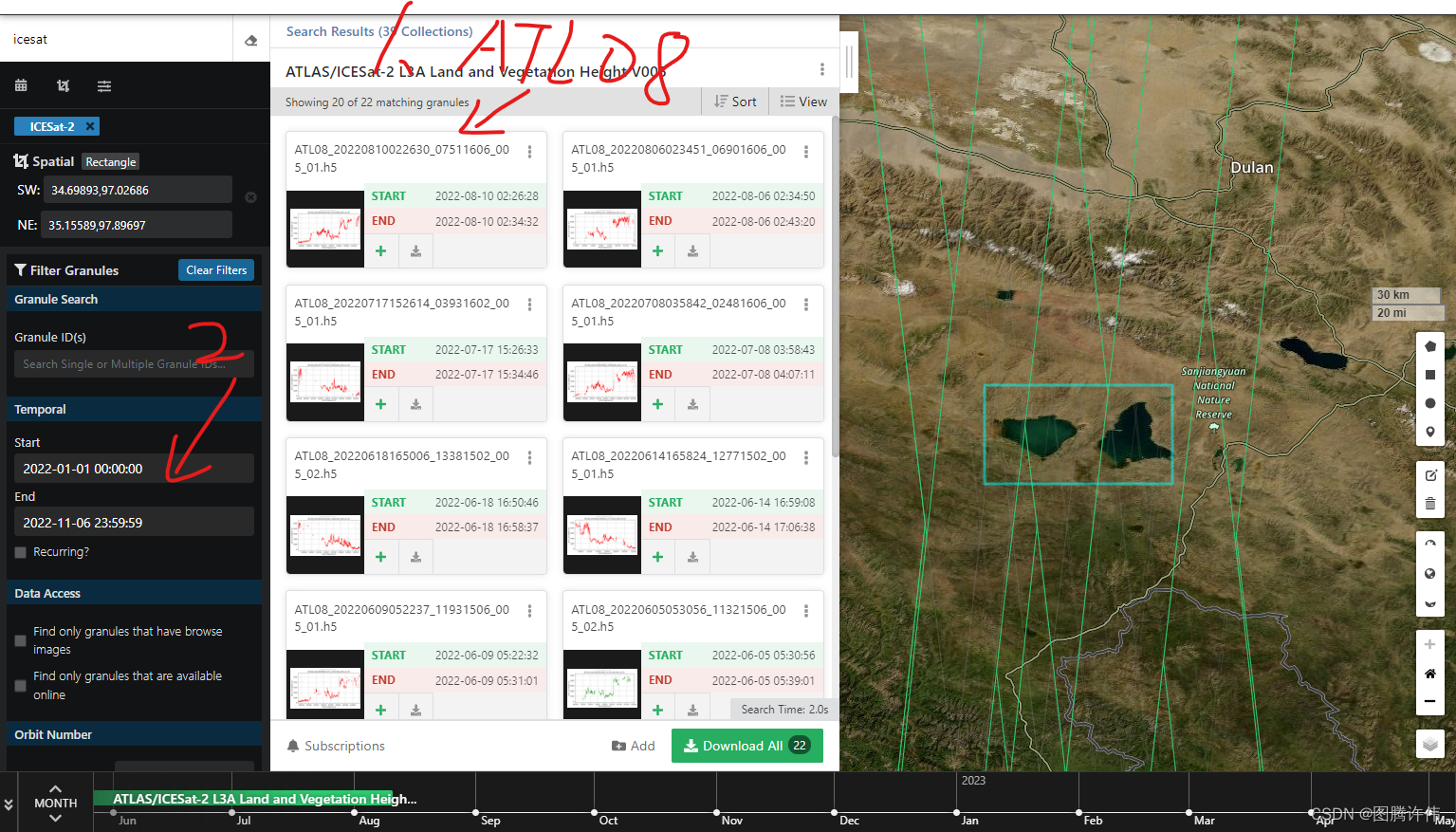Click the granule list scrollbar
This screenshot has height=832, width=1456.
[835, 285]
